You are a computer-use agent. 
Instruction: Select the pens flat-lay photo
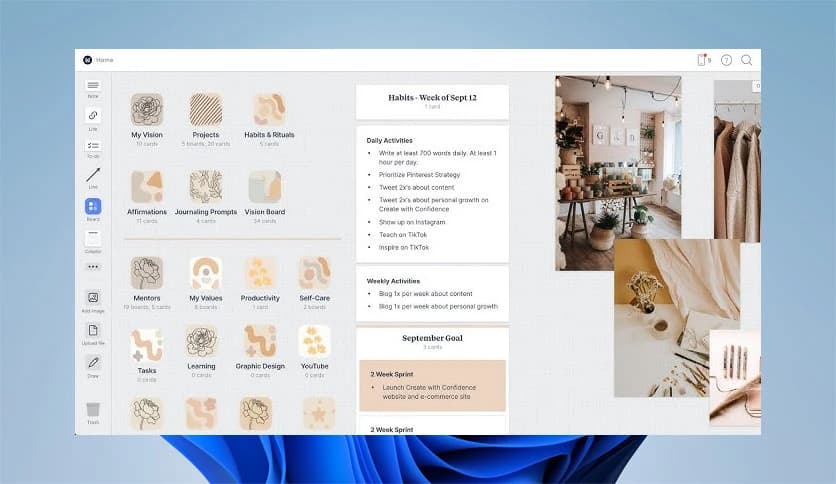click(x=735, y=377)
